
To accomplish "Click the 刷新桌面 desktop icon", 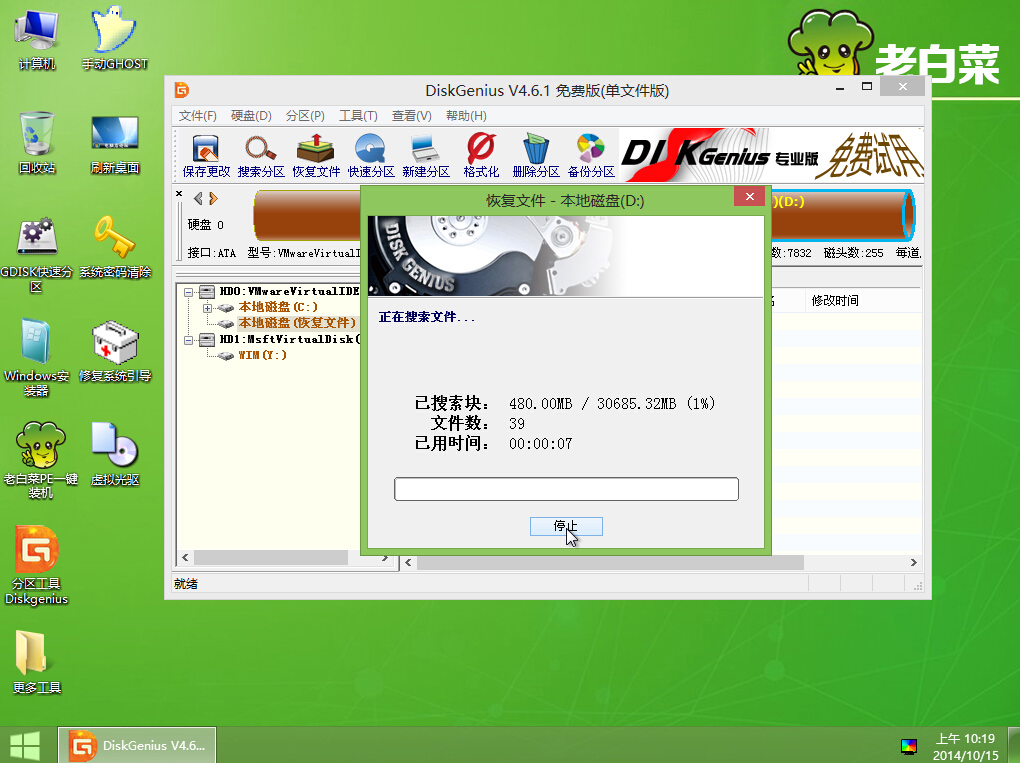I will [115, 143].
